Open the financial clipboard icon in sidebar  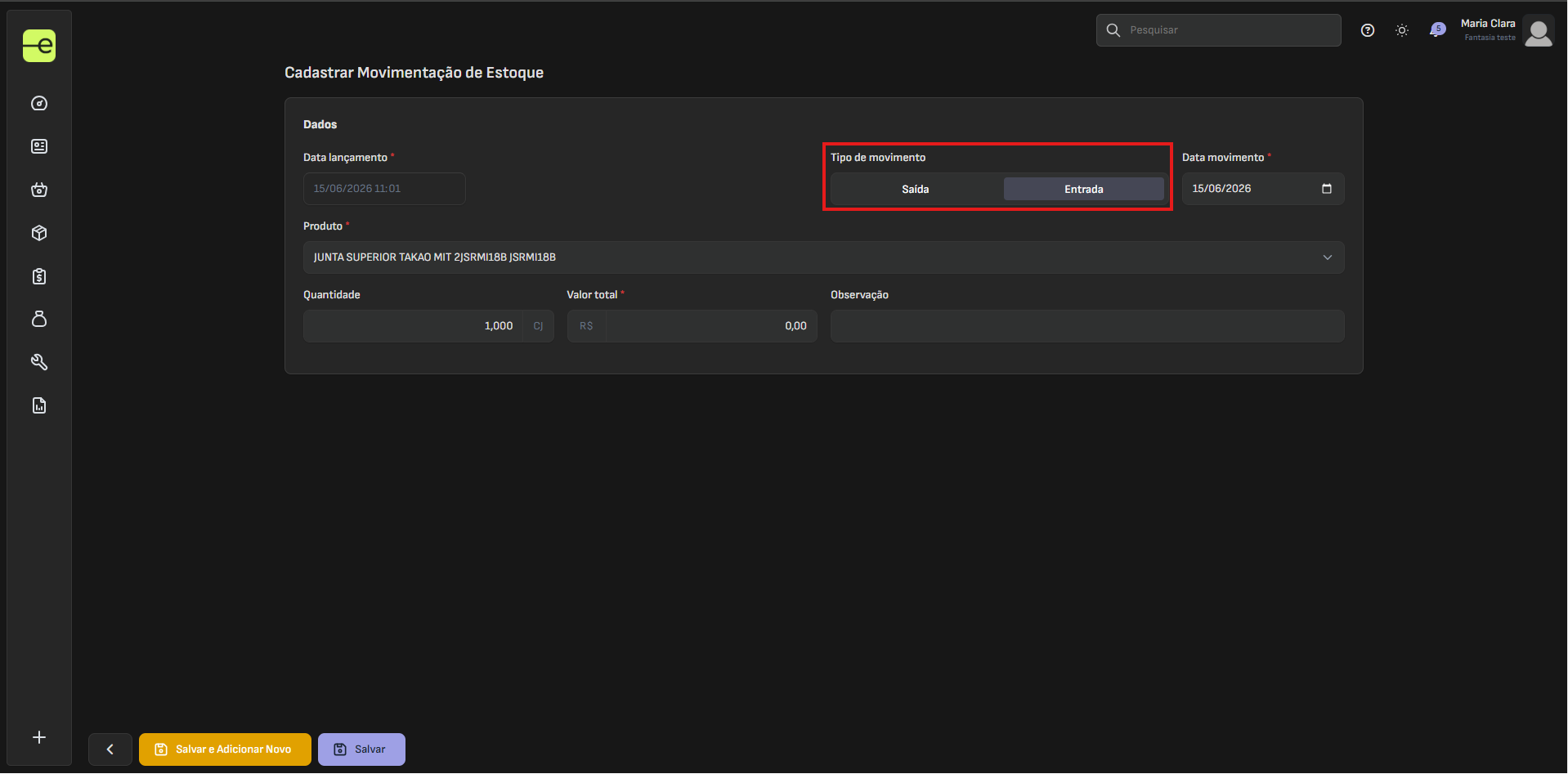pyautogui.click(x=39, y=276)
